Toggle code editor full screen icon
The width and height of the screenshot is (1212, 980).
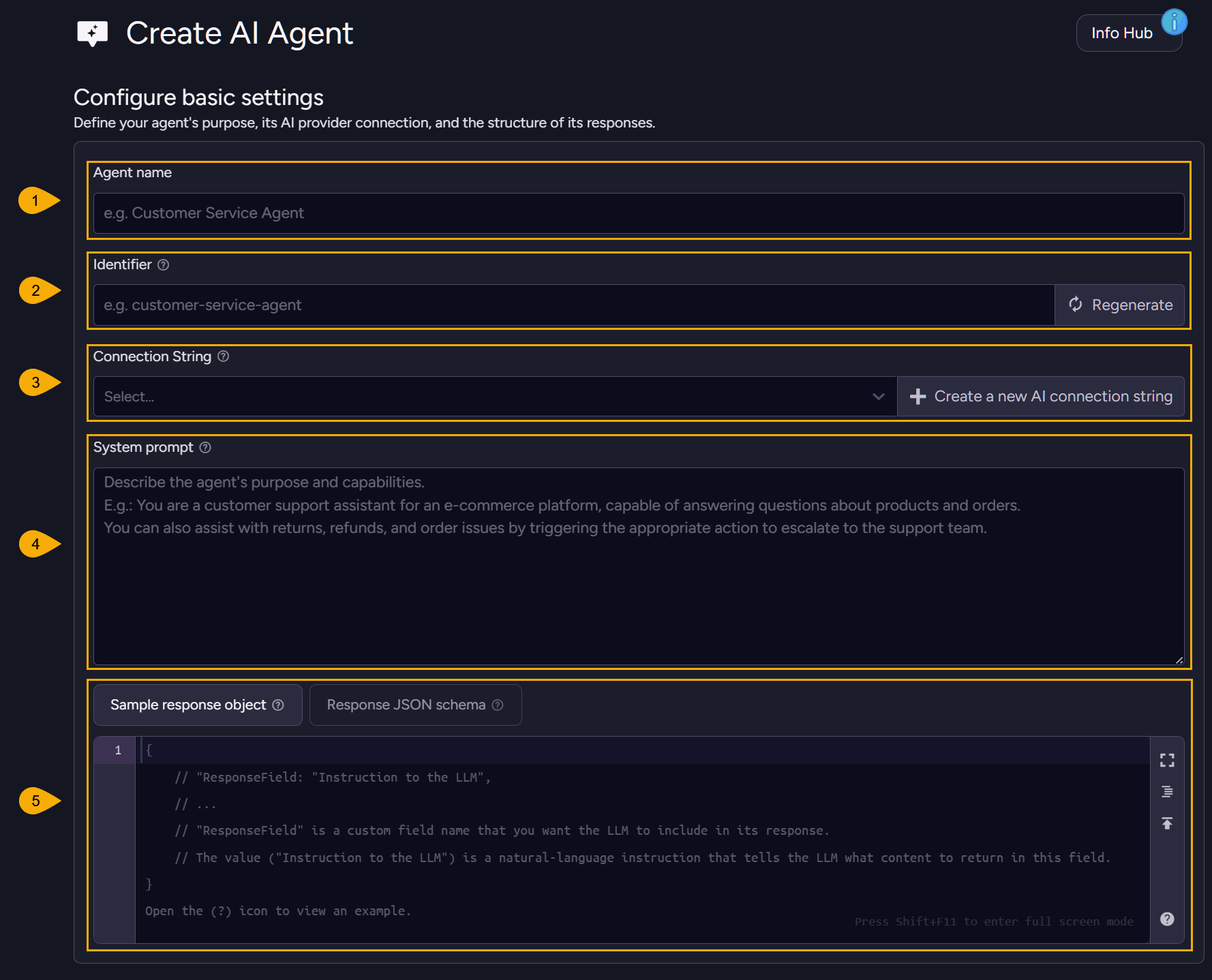pos(1167,760)
